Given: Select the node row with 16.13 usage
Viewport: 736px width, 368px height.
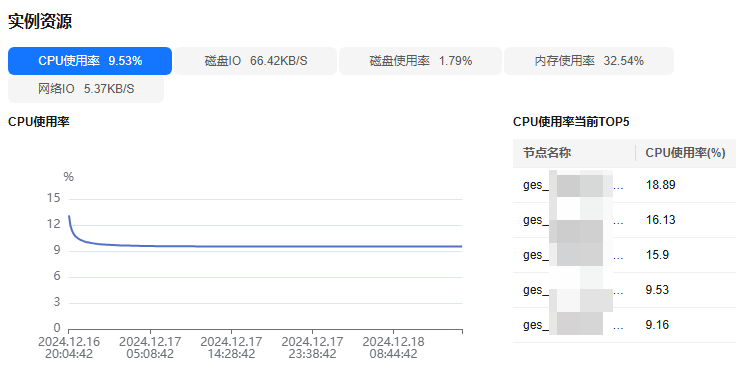Looking at the screenshot, I should tap(624, 220).
